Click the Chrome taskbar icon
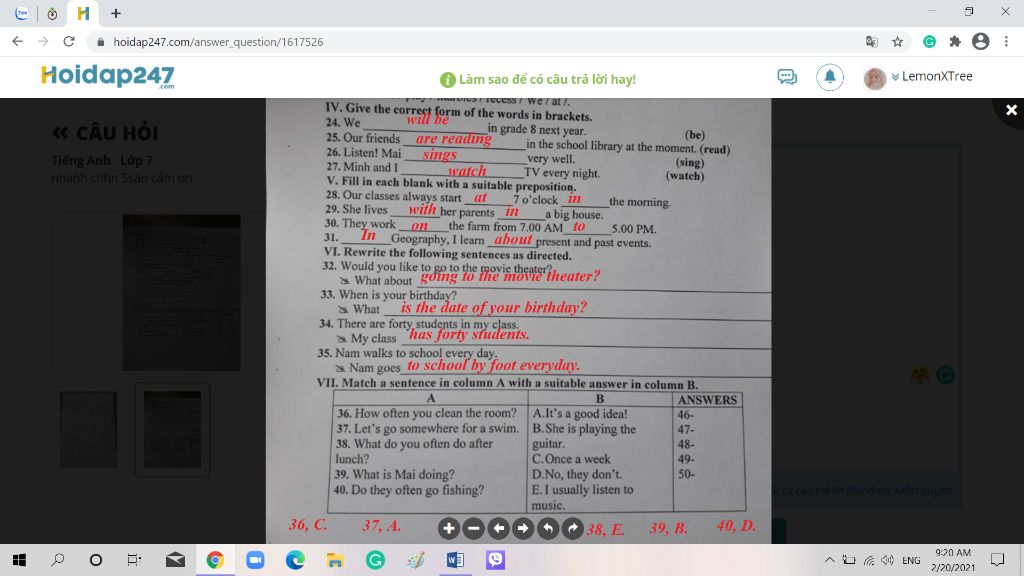The image size is (1024, 576). [x=215, y=560]
